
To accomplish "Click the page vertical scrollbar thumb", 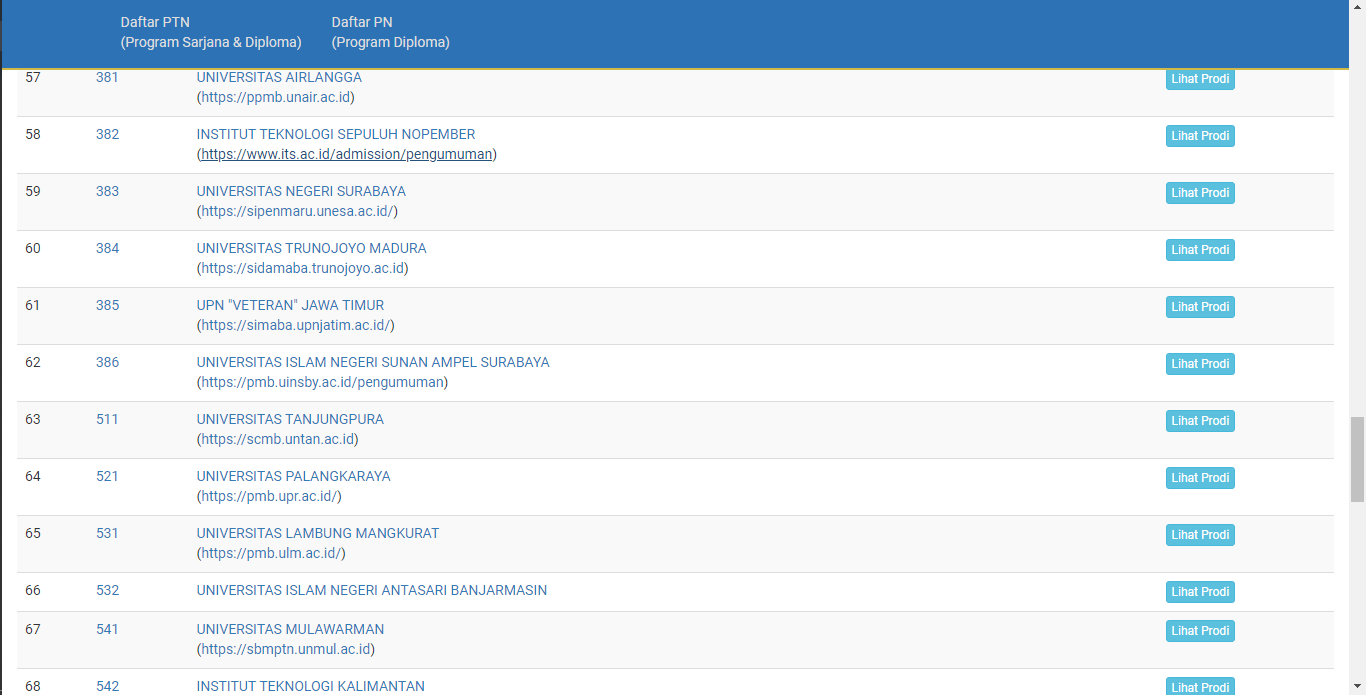I will [1357, 459].
